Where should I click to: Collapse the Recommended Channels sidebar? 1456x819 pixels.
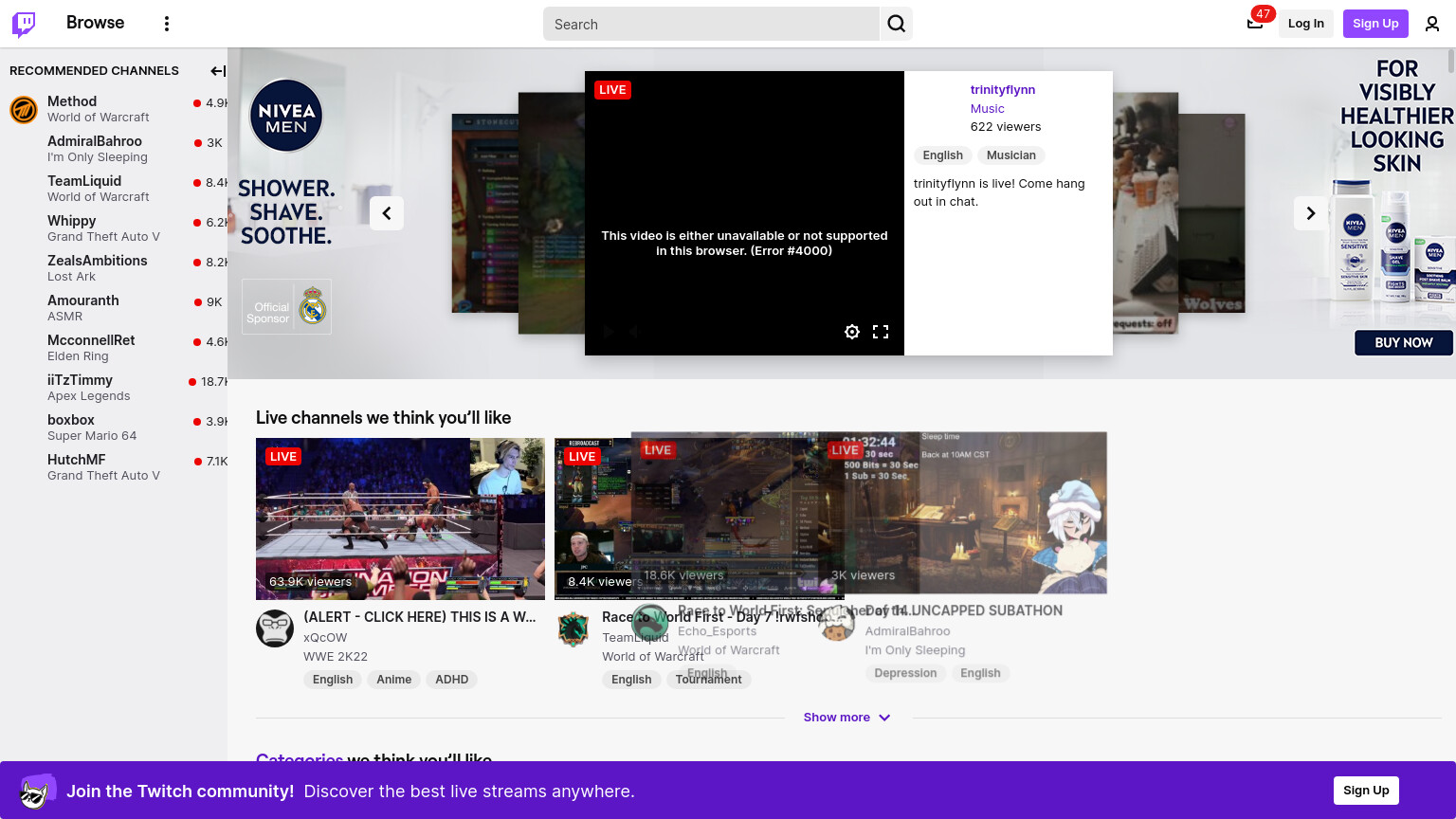[217, 71]
